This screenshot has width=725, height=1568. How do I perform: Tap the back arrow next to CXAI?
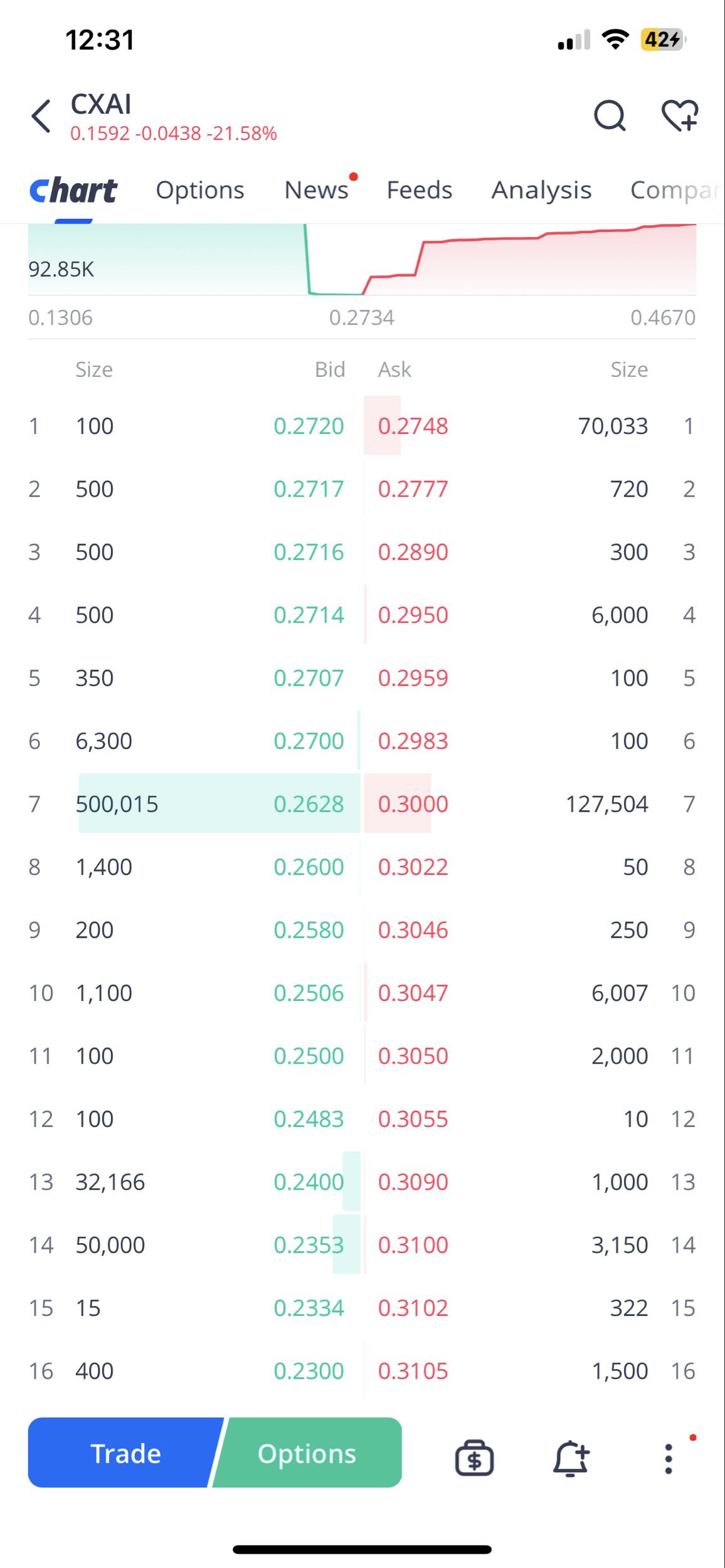click(41, 116)
